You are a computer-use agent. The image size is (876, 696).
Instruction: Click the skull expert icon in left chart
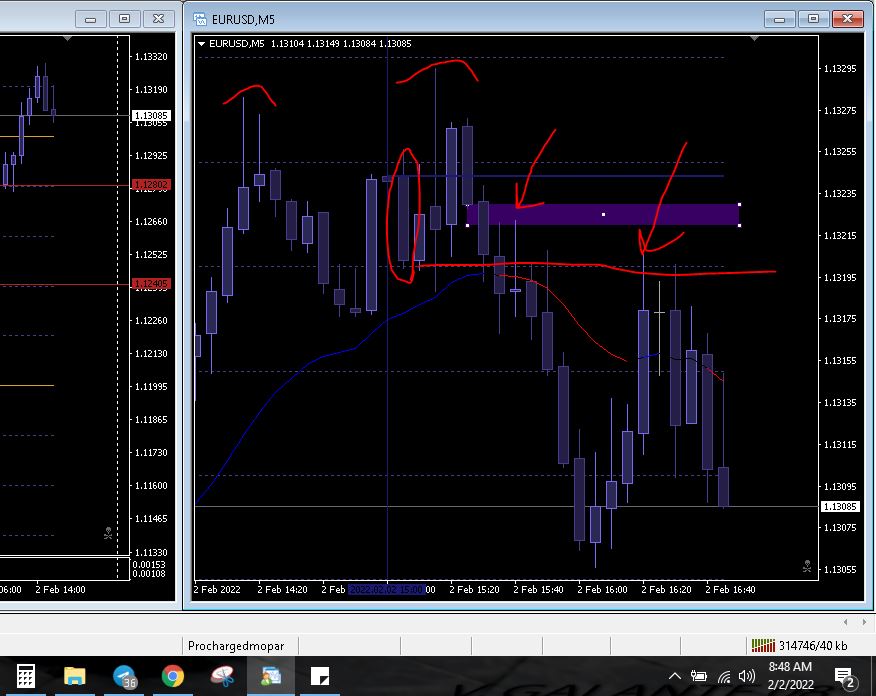108,533
